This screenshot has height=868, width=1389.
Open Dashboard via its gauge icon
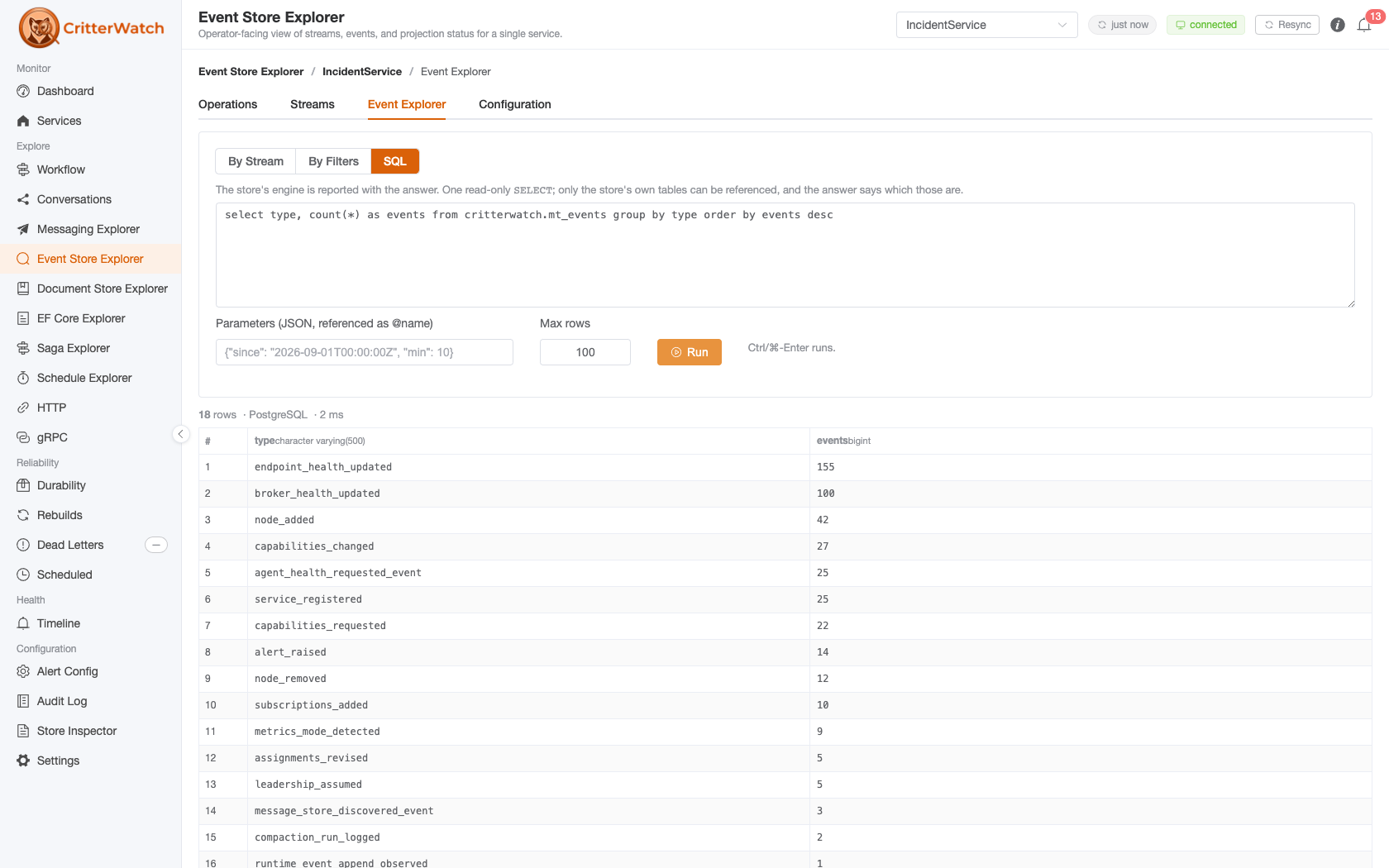tap(23, 91)
